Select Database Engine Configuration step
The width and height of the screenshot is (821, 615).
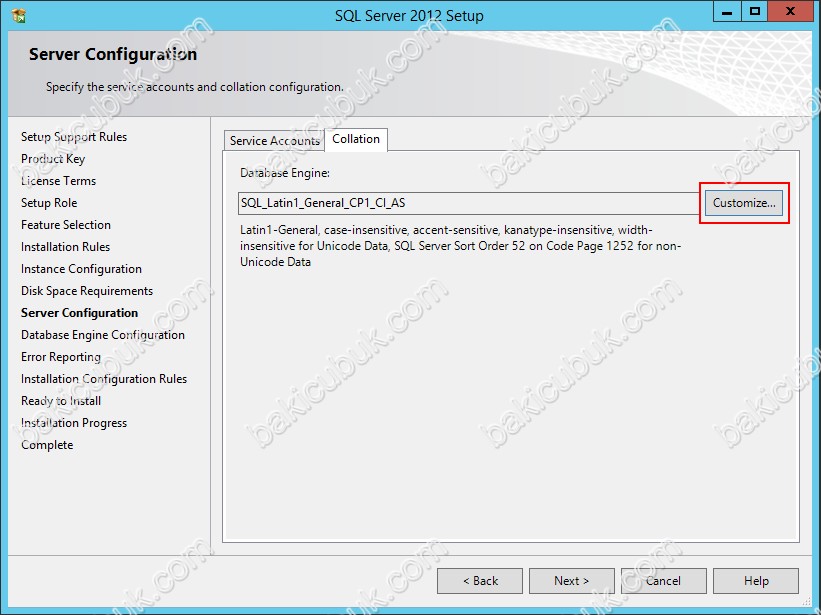tap(103, 335)
